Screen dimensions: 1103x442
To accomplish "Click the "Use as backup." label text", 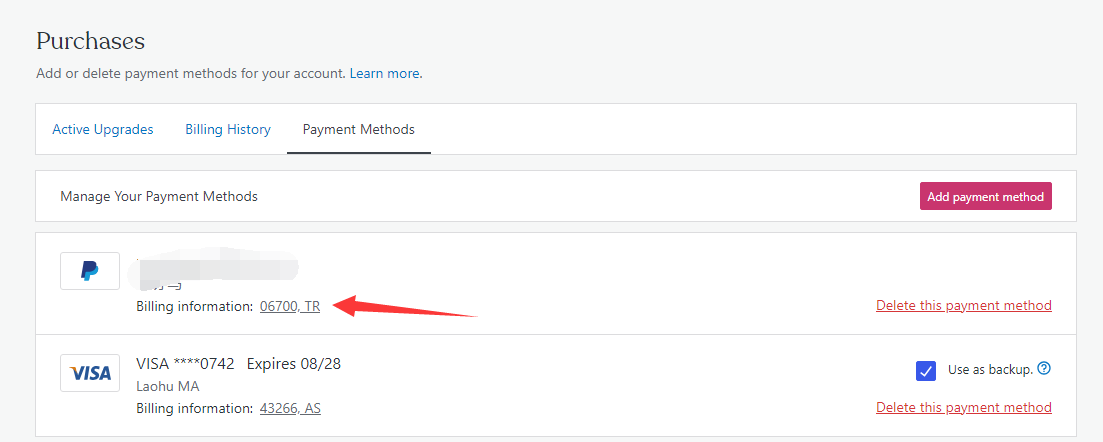I will pyautogui.click(x=989, y=370).
